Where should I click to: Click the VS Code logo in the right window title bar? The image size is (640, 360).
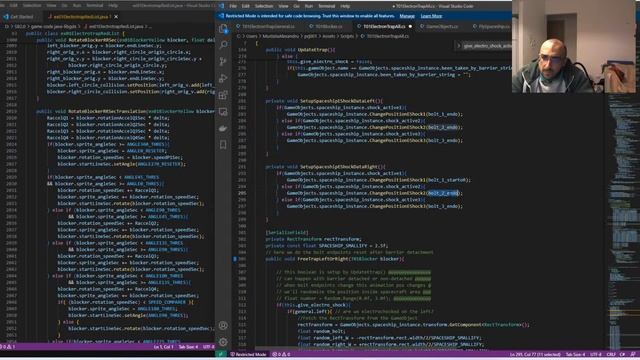tap(221, 6)
